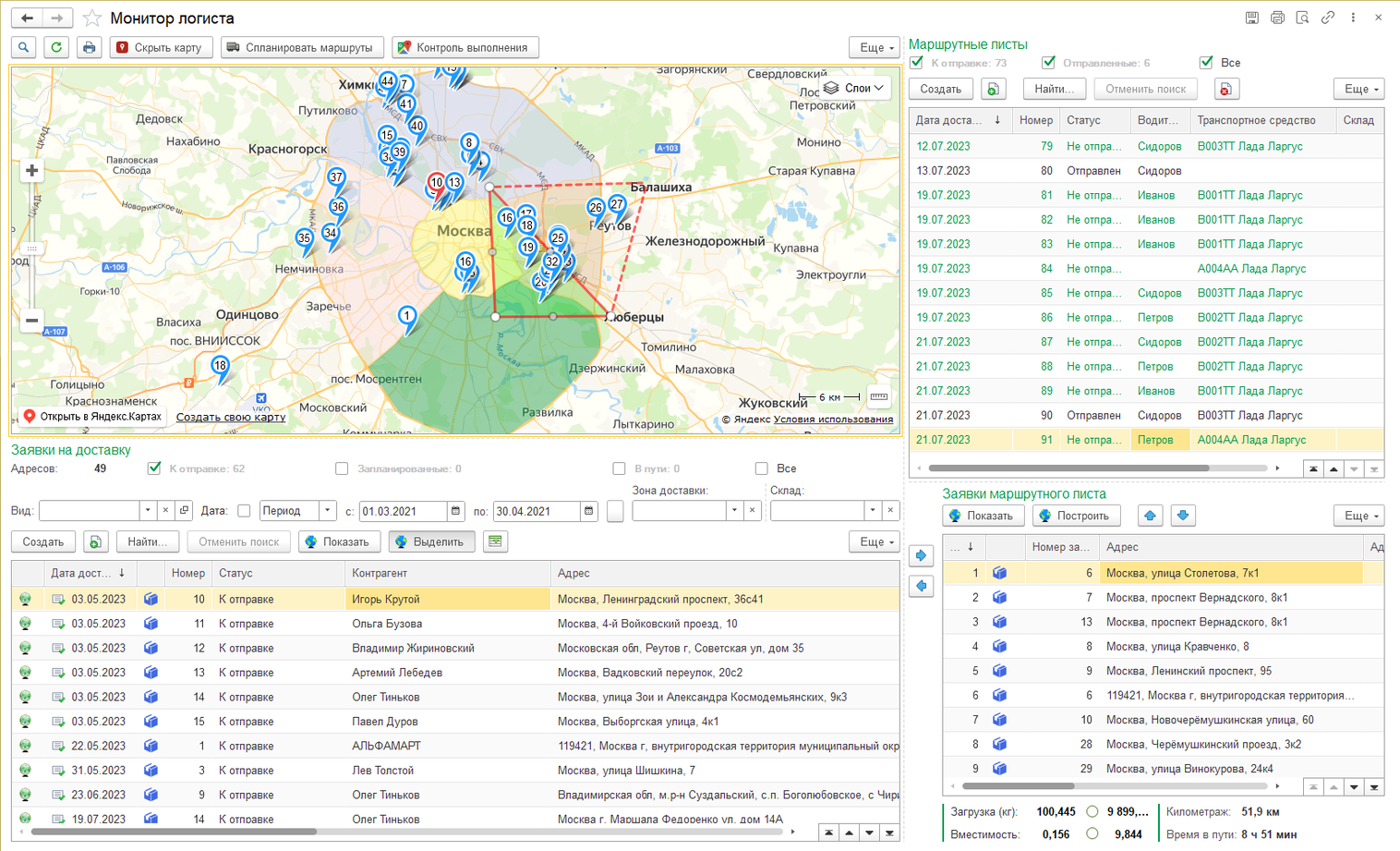Open the Создать свою карту link
Screen dimensions: 1400x851
(x=230, y=417)
